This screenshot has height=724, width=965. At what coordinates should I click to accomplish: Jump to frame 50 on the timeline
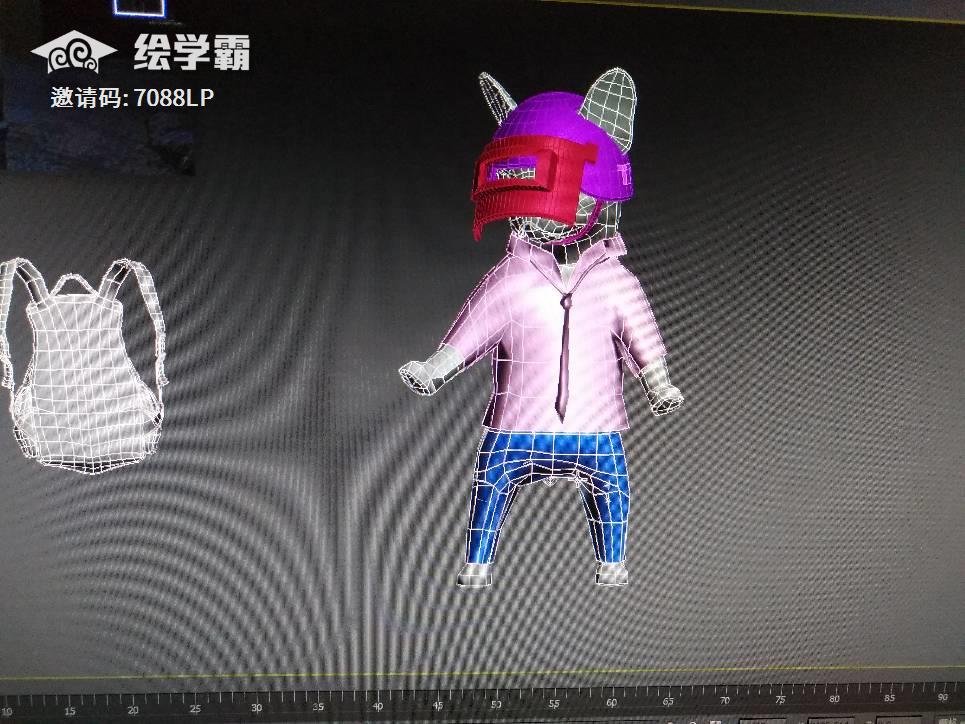point(496,704)
